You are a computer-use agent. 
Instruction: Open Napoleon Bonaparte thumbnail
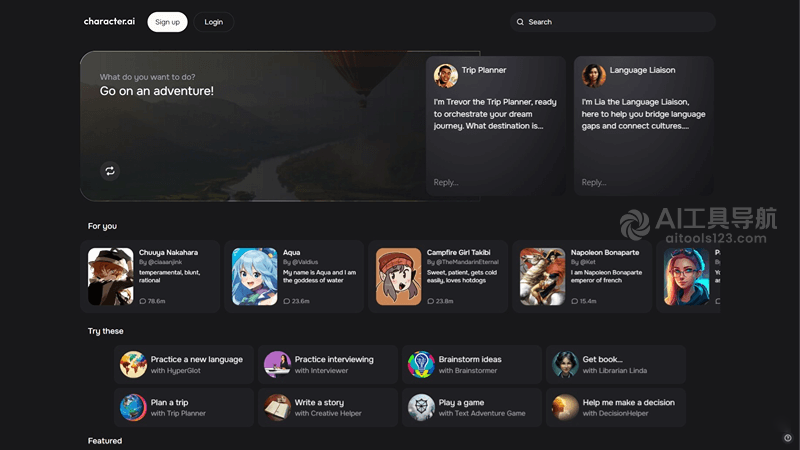pyautogui.click(x=542, y=277)
